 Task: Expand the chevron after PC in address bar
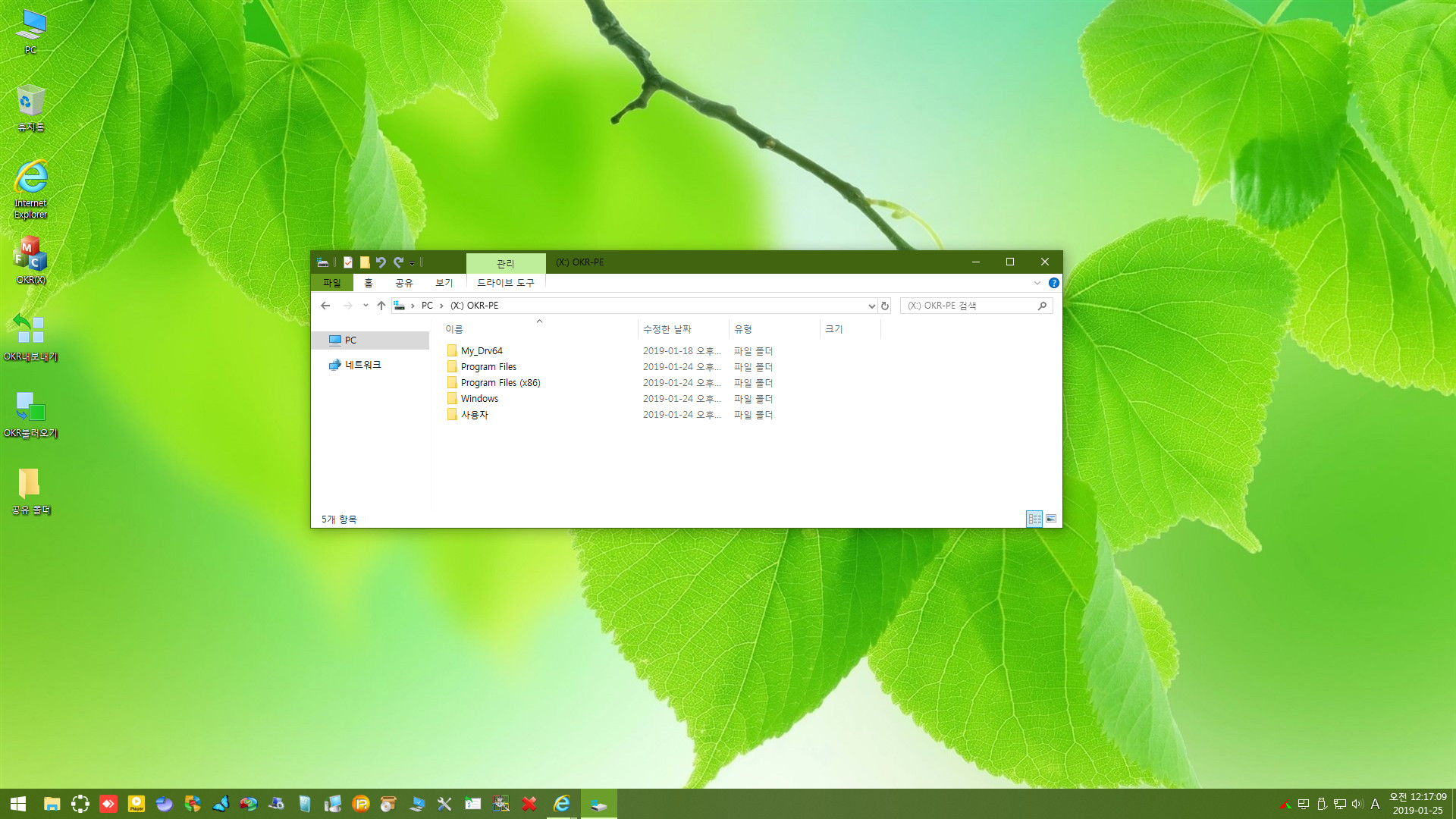click(441, 306)
